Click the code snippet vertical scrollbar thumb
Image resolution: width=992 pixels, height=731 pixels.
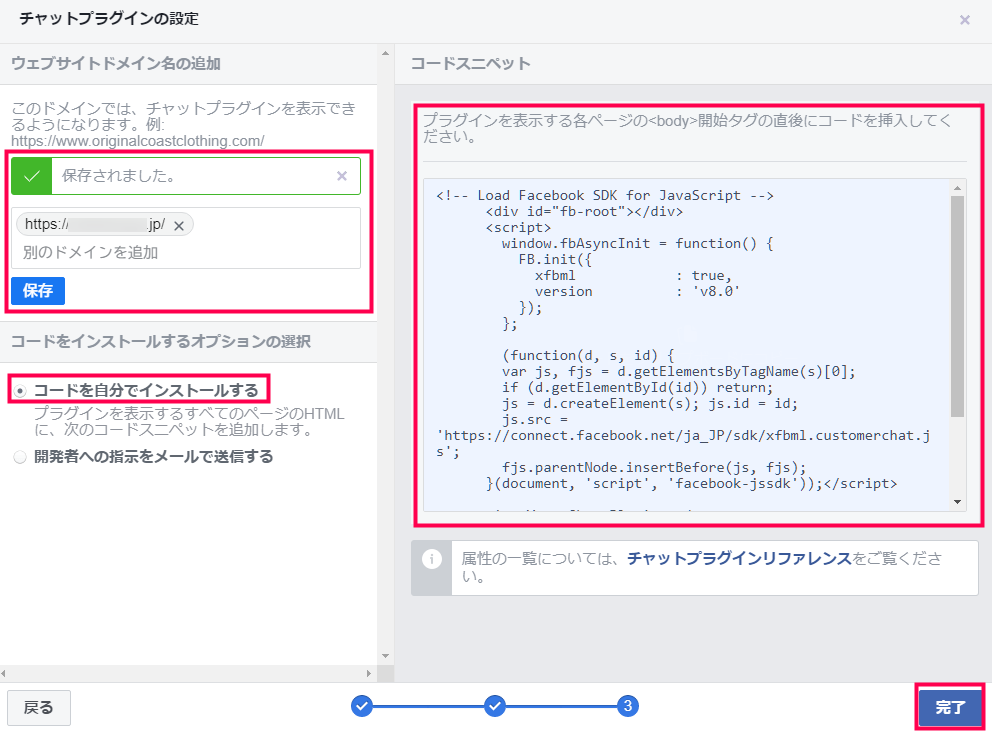(x=957, y=306)
